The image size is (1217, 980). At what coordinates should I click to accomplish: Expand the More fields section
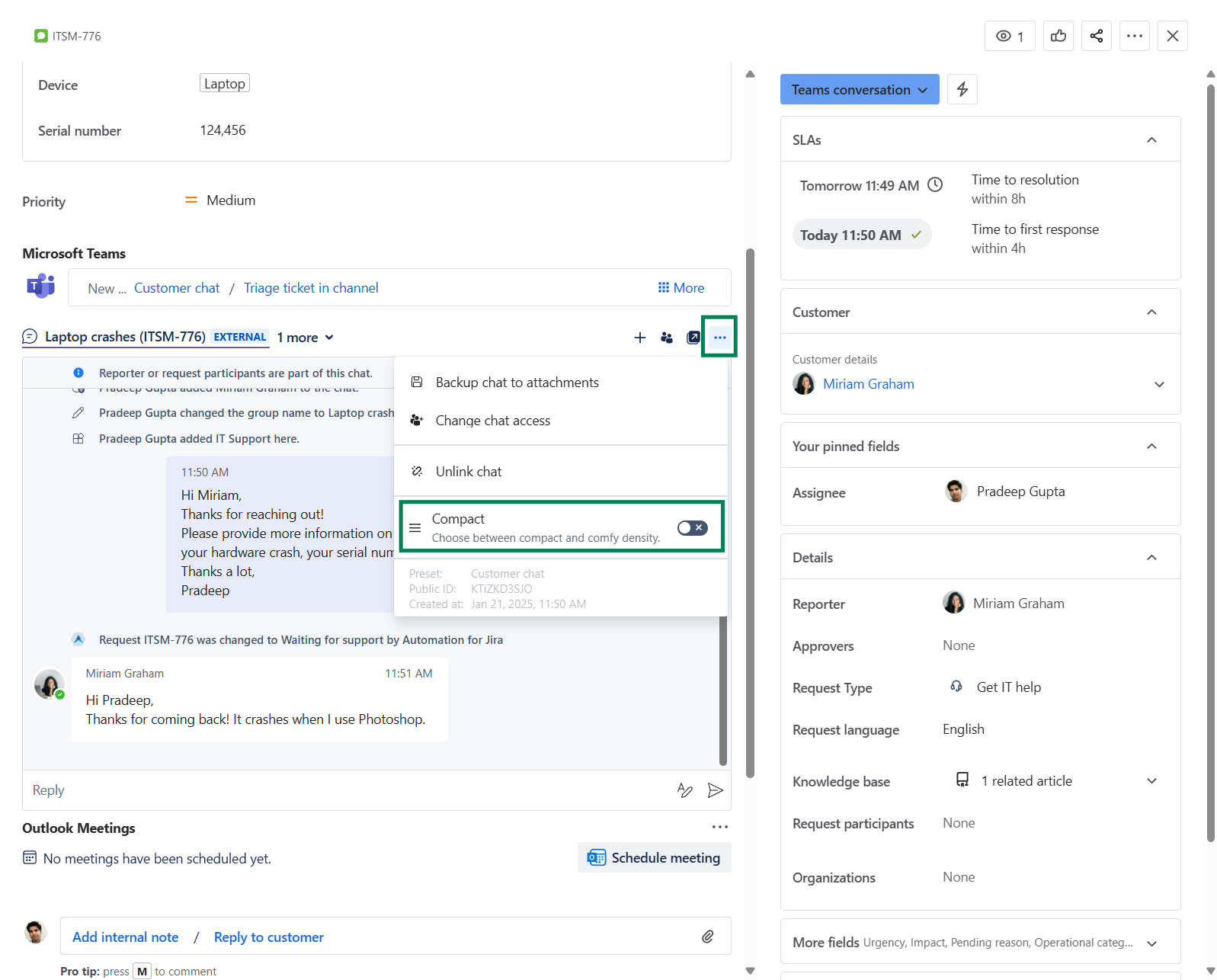[1151, 943]
